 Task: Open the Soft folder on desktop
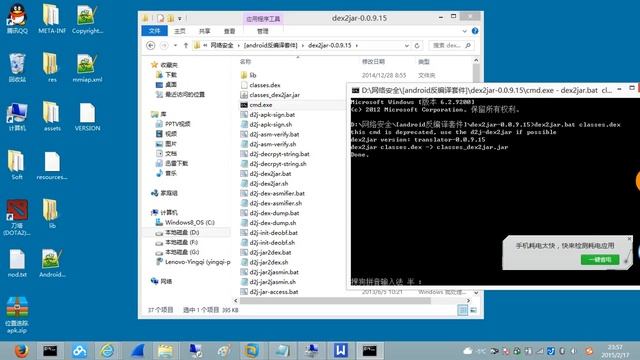[x=16, y=165]
